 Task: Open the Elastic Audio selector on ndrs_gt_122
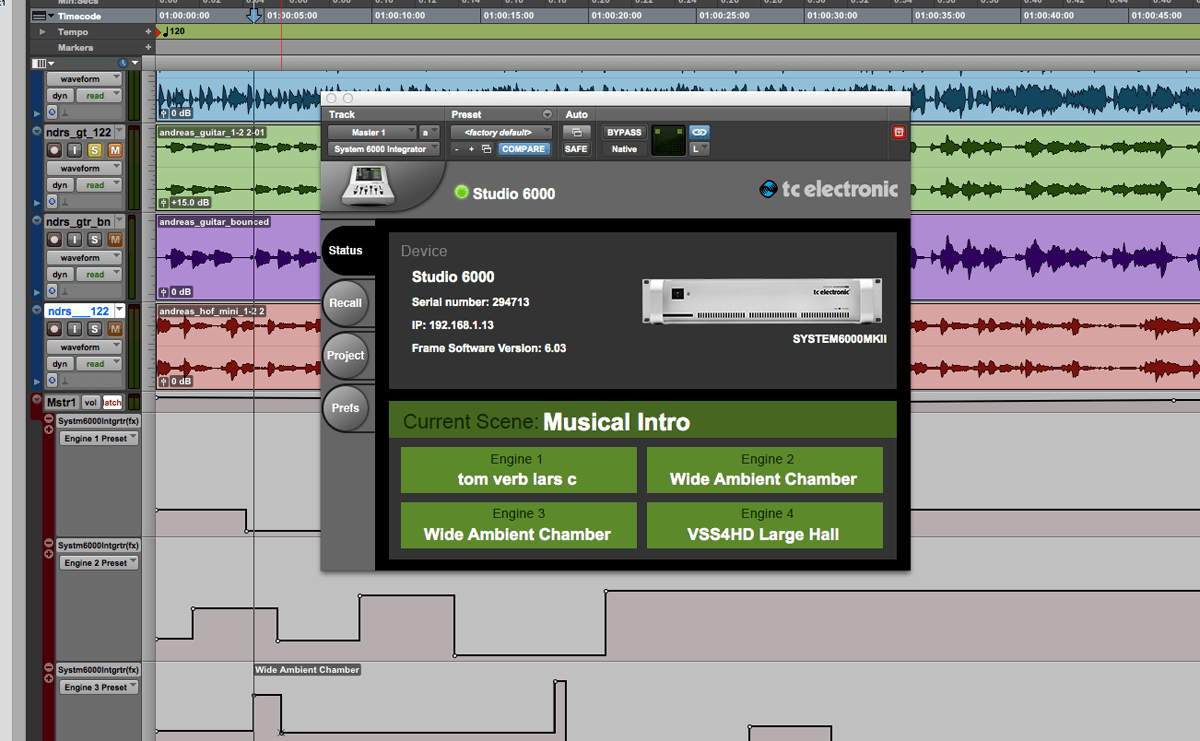53,201
